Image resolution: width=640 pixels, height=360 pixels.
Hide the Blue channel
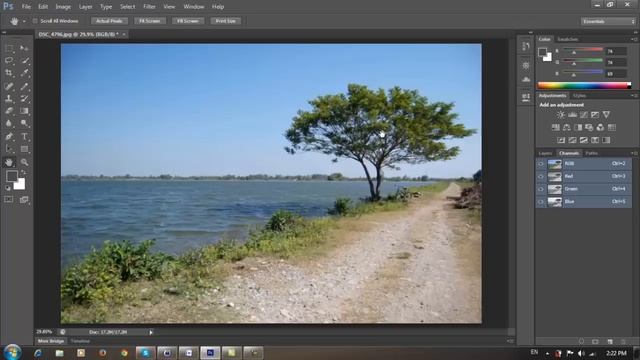pos(541,202)
